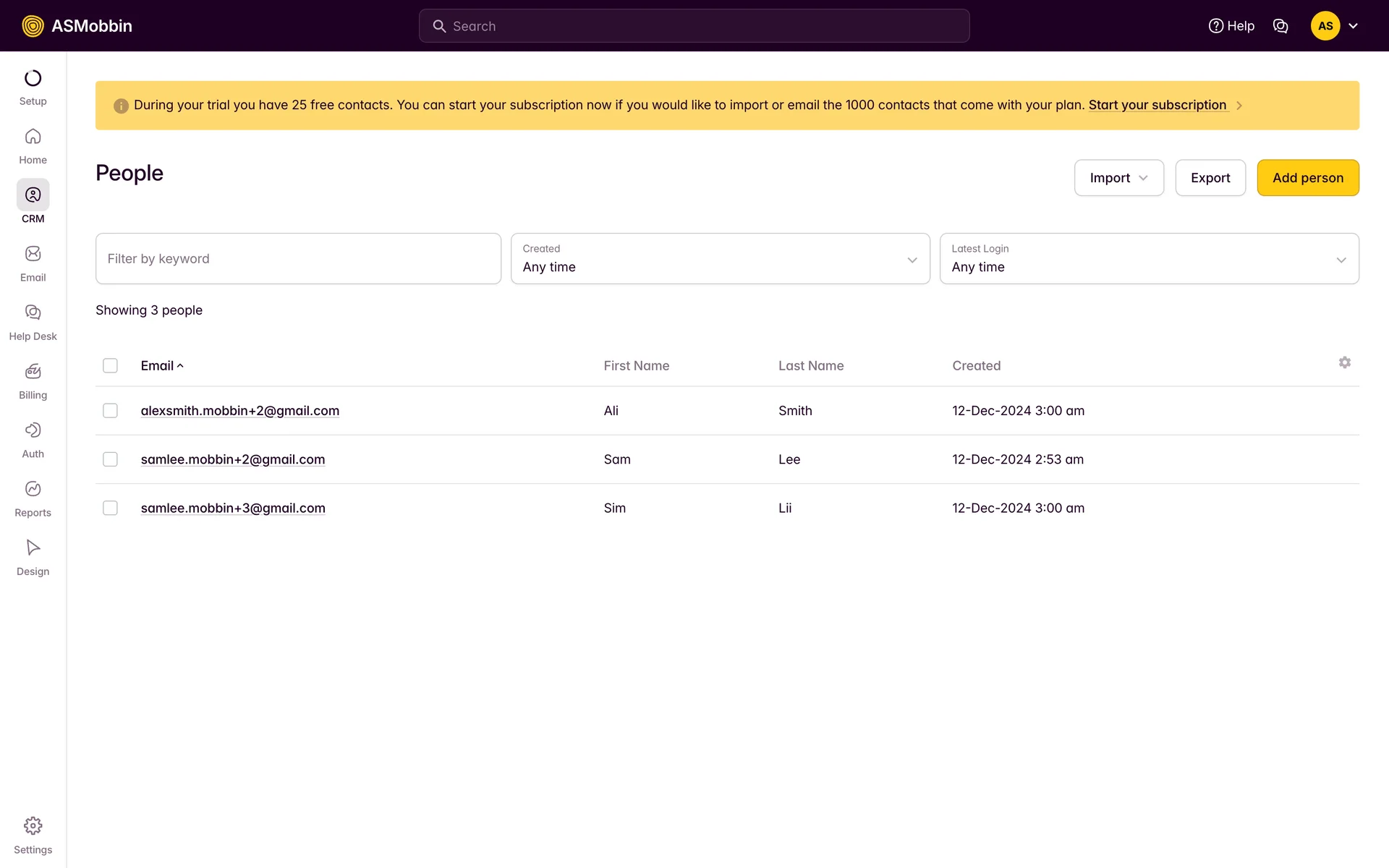Click the Start your subscription link
This screenshot has height=868, width=1389.
[x=1157, y=105]
